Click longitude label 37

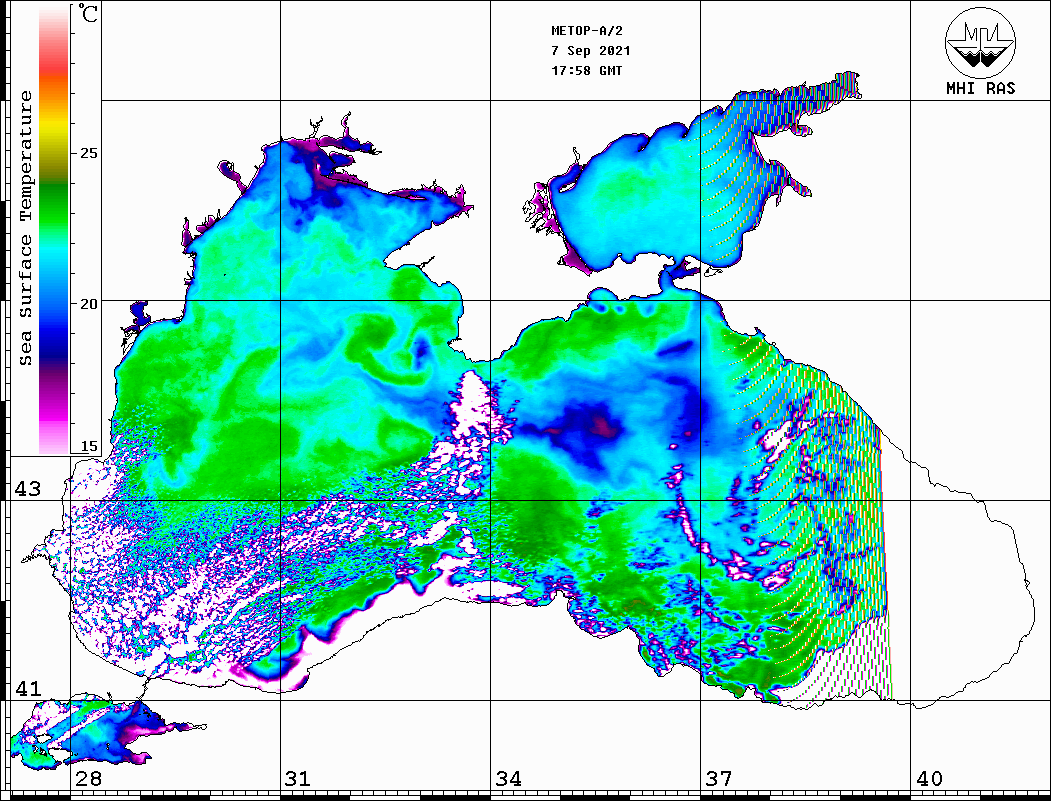point(719,778)
